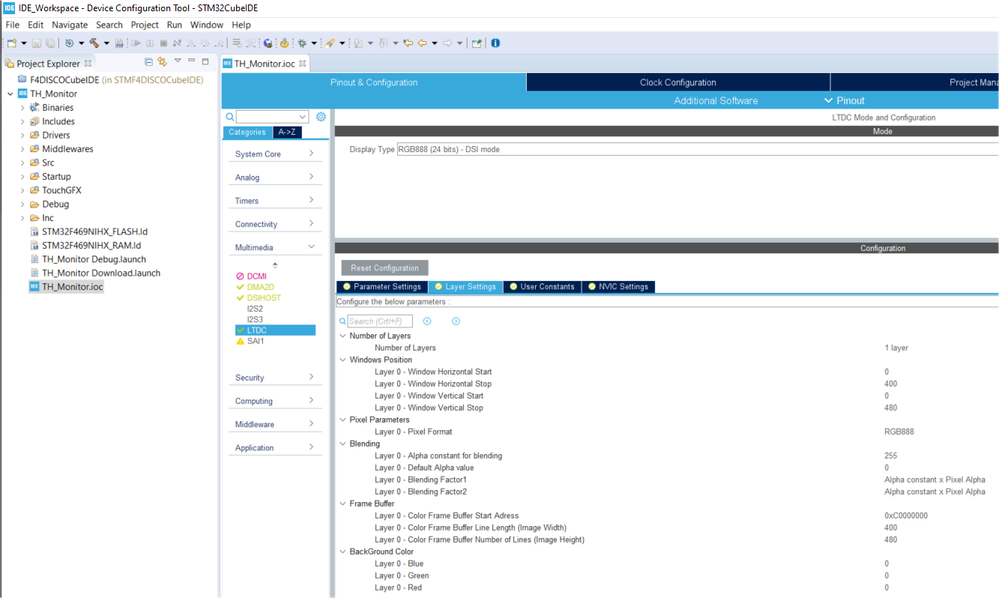Toggle Link with Editor in Project Explorer
999x598 pixels.
click(162, 62)
